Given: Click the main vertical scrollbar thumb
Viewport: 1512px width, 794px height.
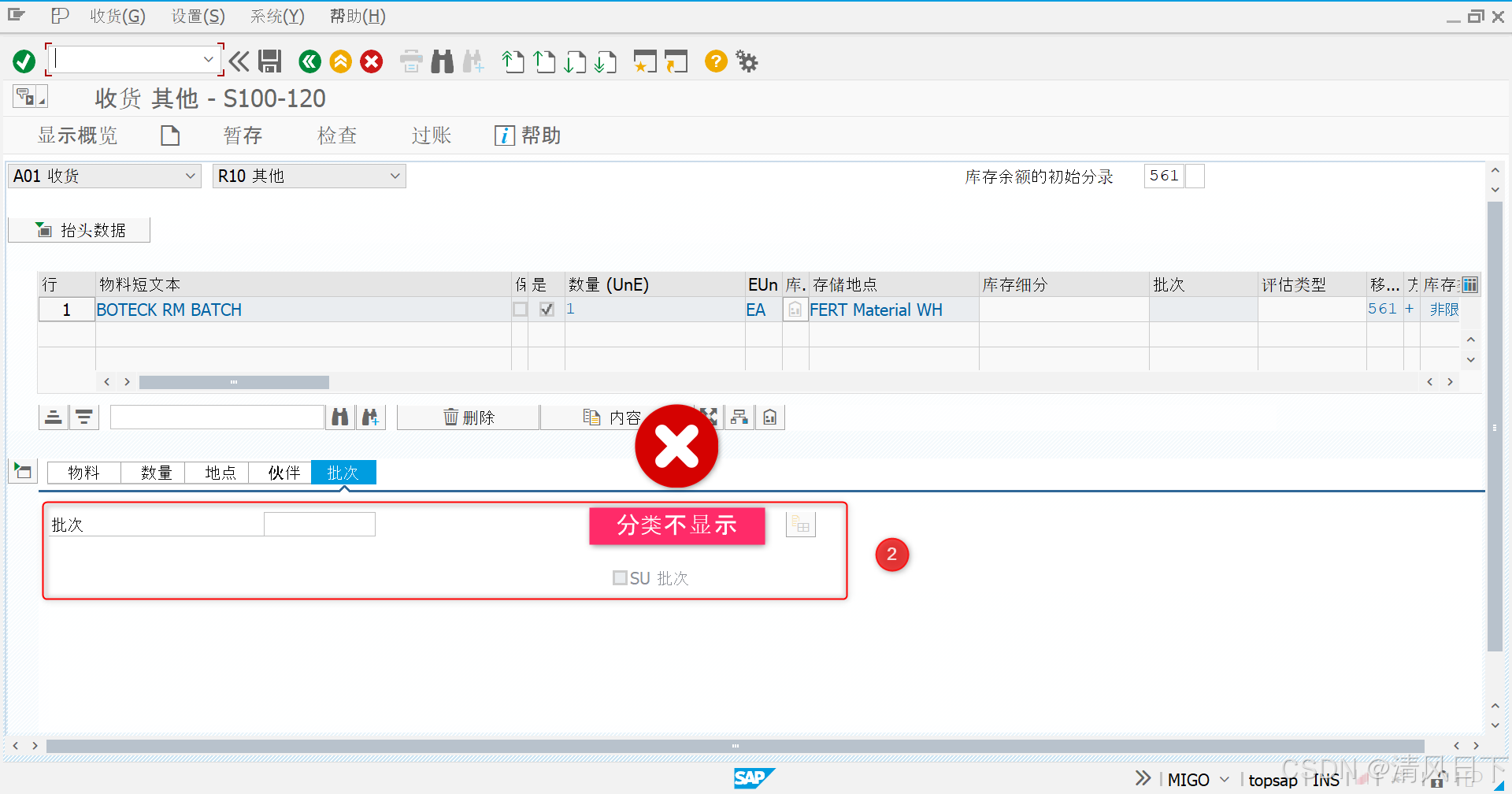Looking at the screenshot, I should [x=1495, y=426].
